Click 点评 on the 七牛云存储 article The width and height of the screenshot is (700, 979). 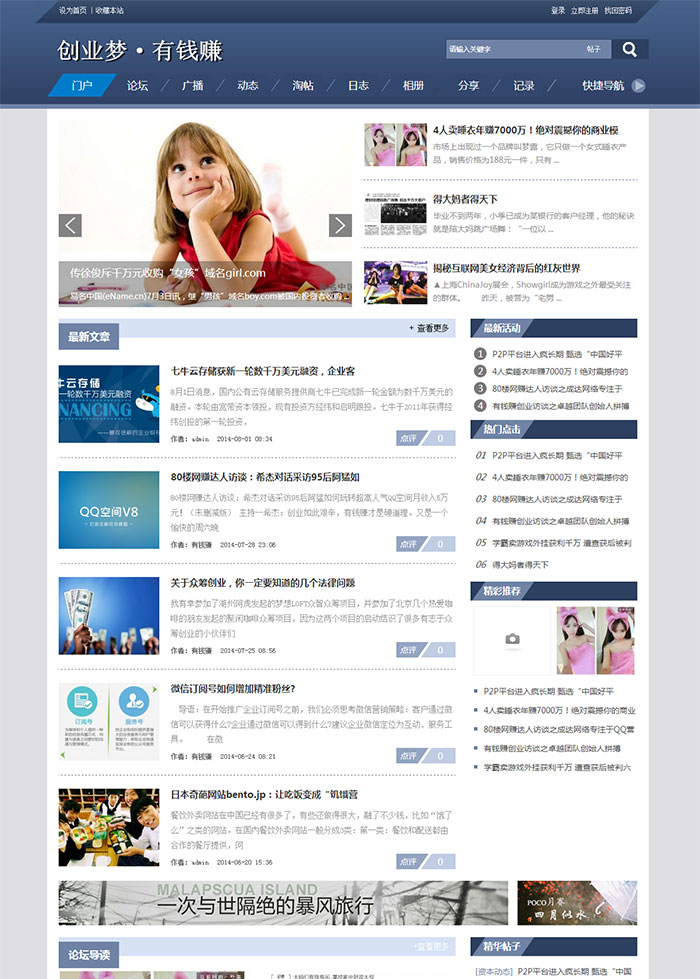pos(409,438)
